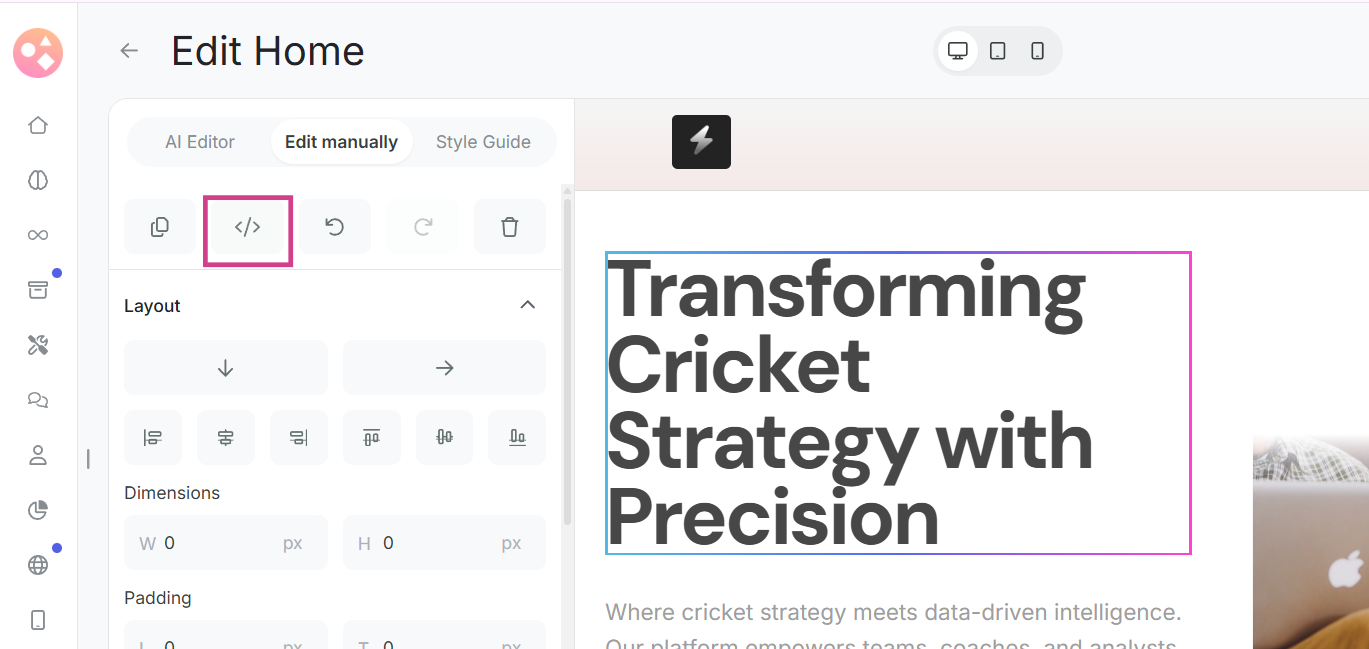Open the Style Guide tab
Screen dimensions: 1369x649
483,142
